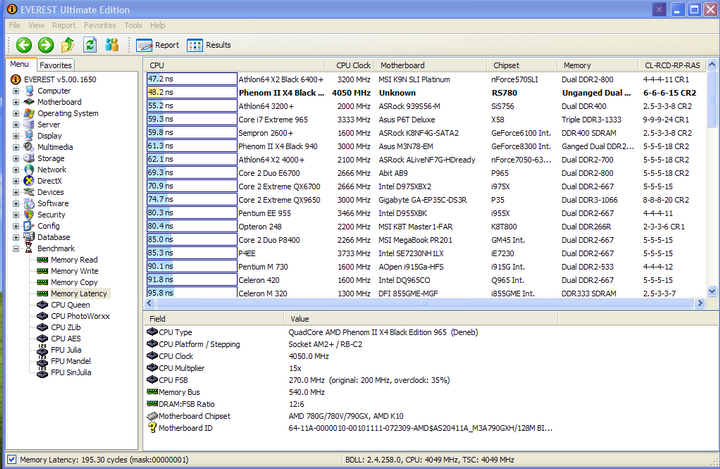This screenshot has height=469, width=720.
Task: Select the Devices tree icon
Action: [29, 192]
